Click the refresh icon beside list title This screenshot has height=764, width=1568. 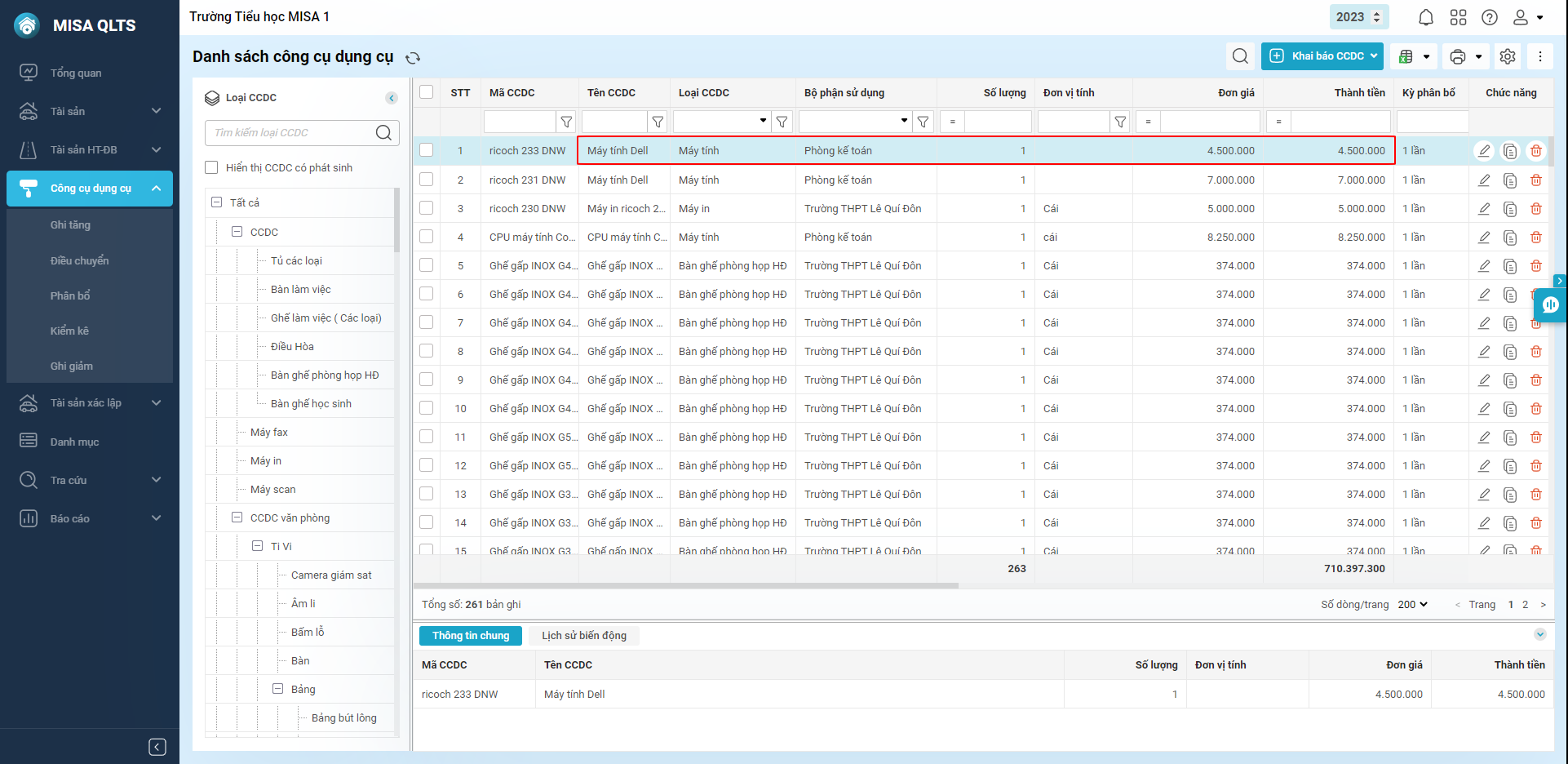(x=413, y=58)
